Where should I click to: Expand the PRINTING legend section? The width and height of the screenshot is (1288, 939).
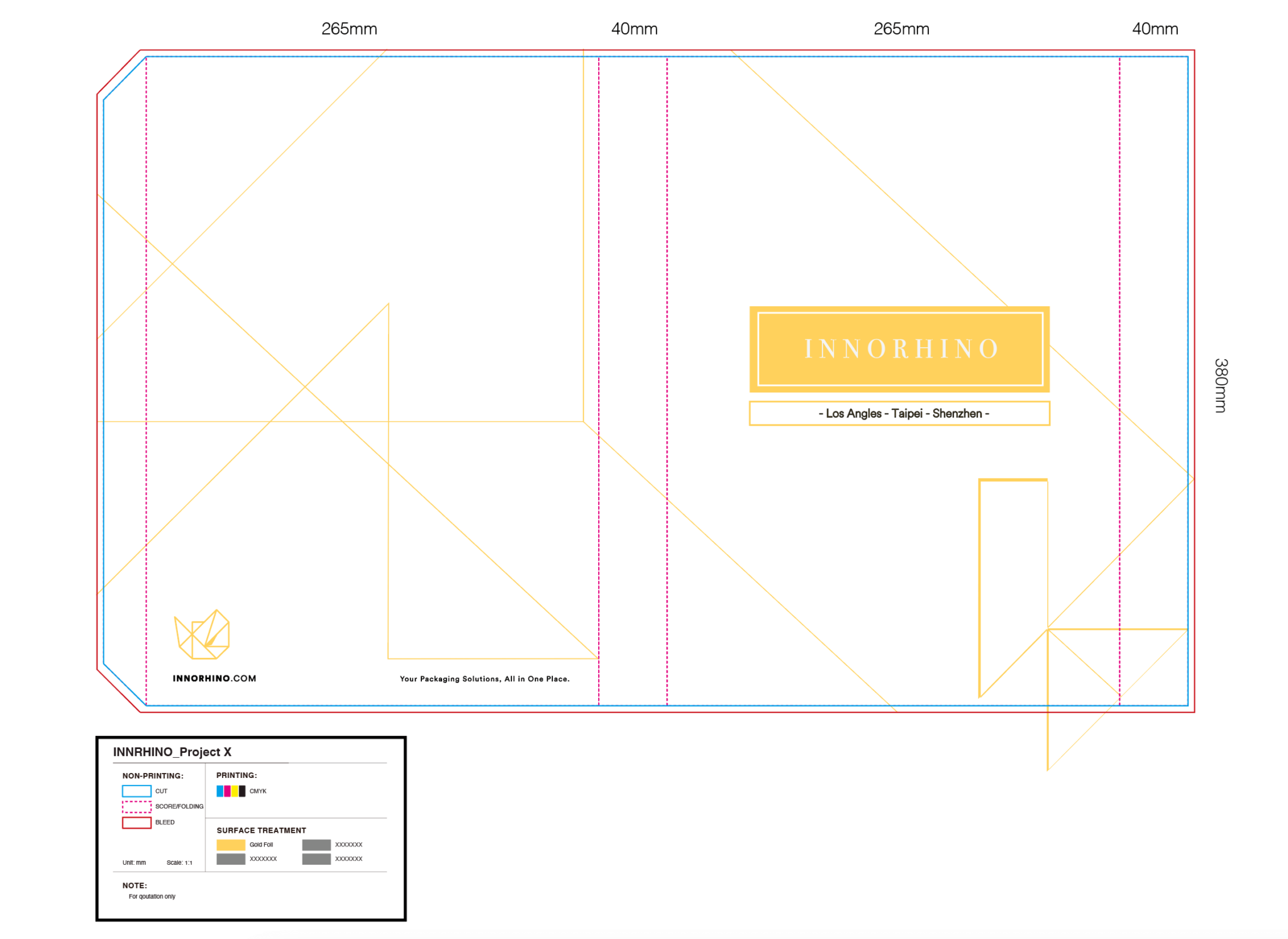[x=236, y=775]
